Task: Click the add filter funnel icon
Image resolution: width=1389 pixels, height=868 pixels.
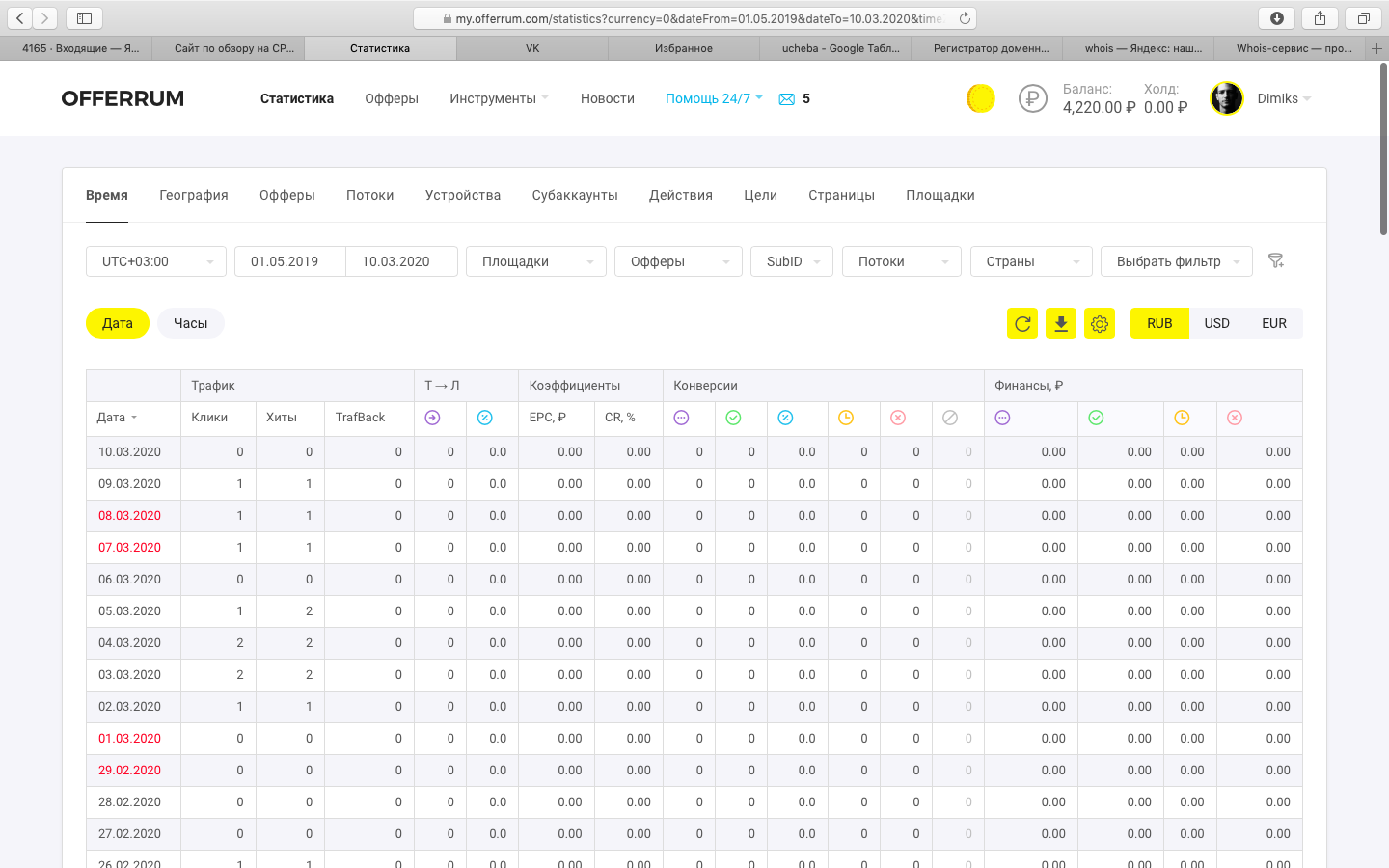Action: pyautogui.click(x=1276, y=261)
